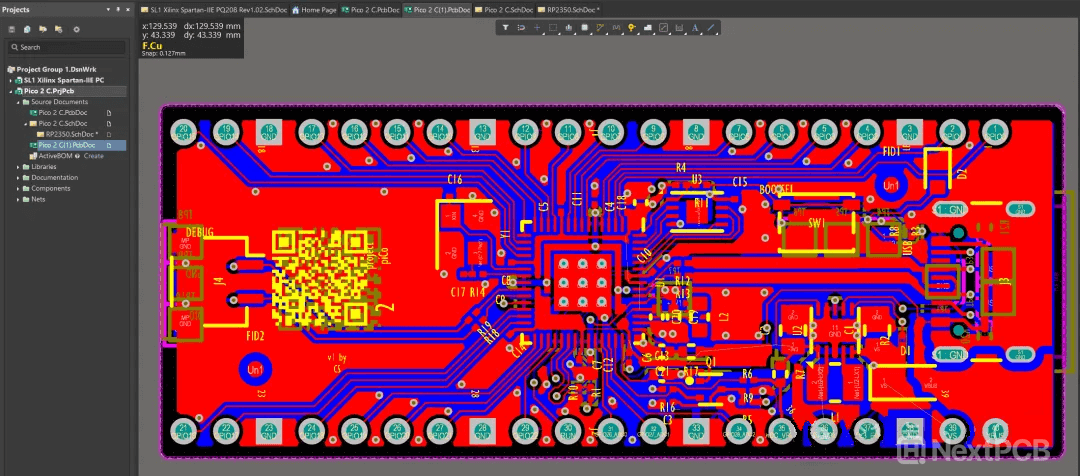Screen dimensions: 1080x476
Task: Open the Projects panel settings gear
Action: [x=77, y=29]
